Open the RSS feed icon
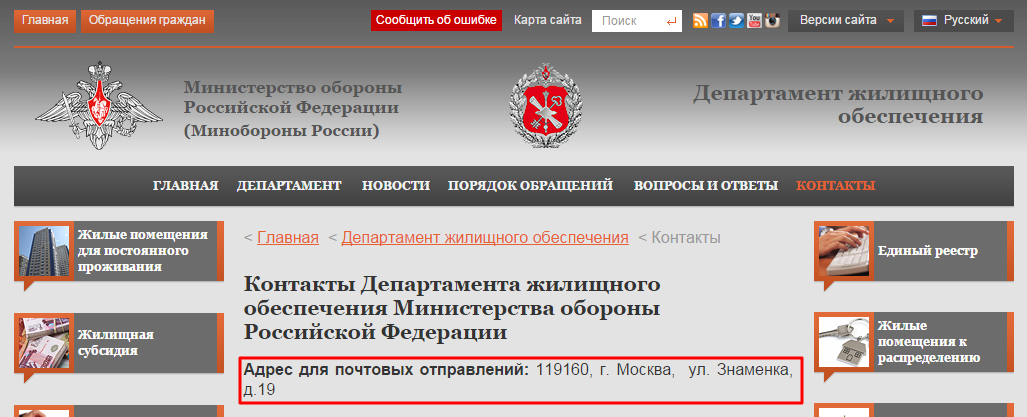 tap(701, 21)
